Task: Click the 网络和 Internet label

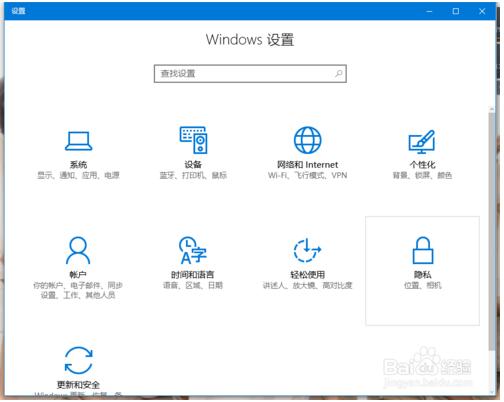Action: [307, 165]
